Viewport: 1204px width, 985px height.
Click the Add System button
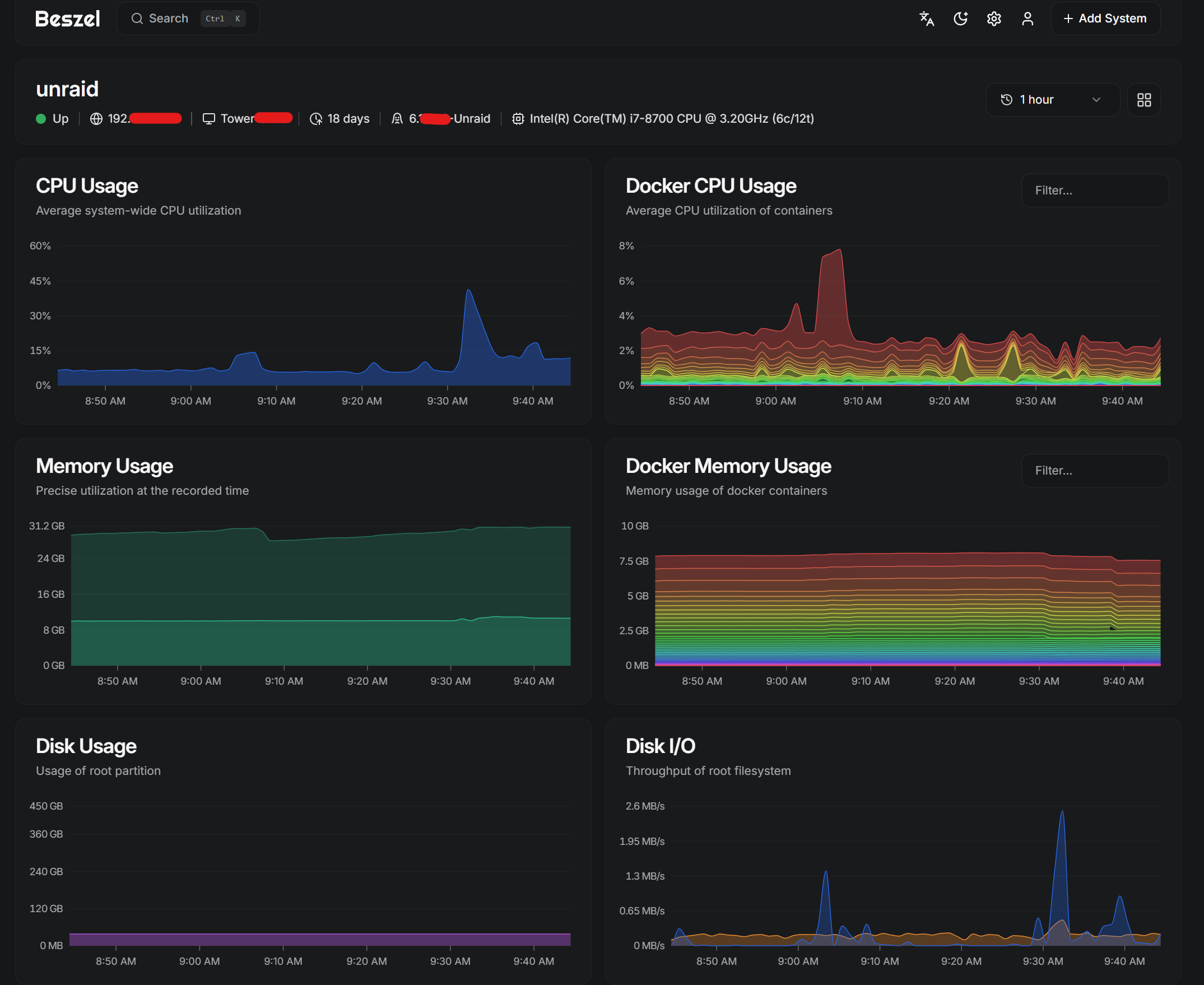[1105, 18]
